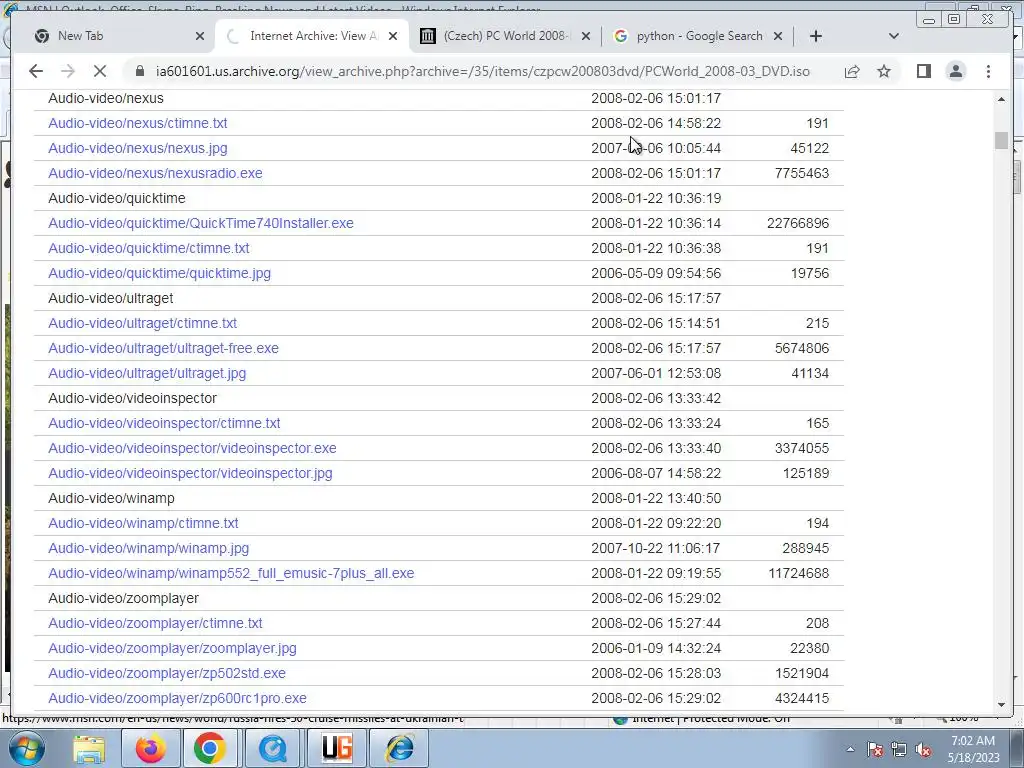Click the Audio-video/quicktime folder text
Image resolution: width=1024 pixels, height=768 pixels.
(x=117, y=198)
